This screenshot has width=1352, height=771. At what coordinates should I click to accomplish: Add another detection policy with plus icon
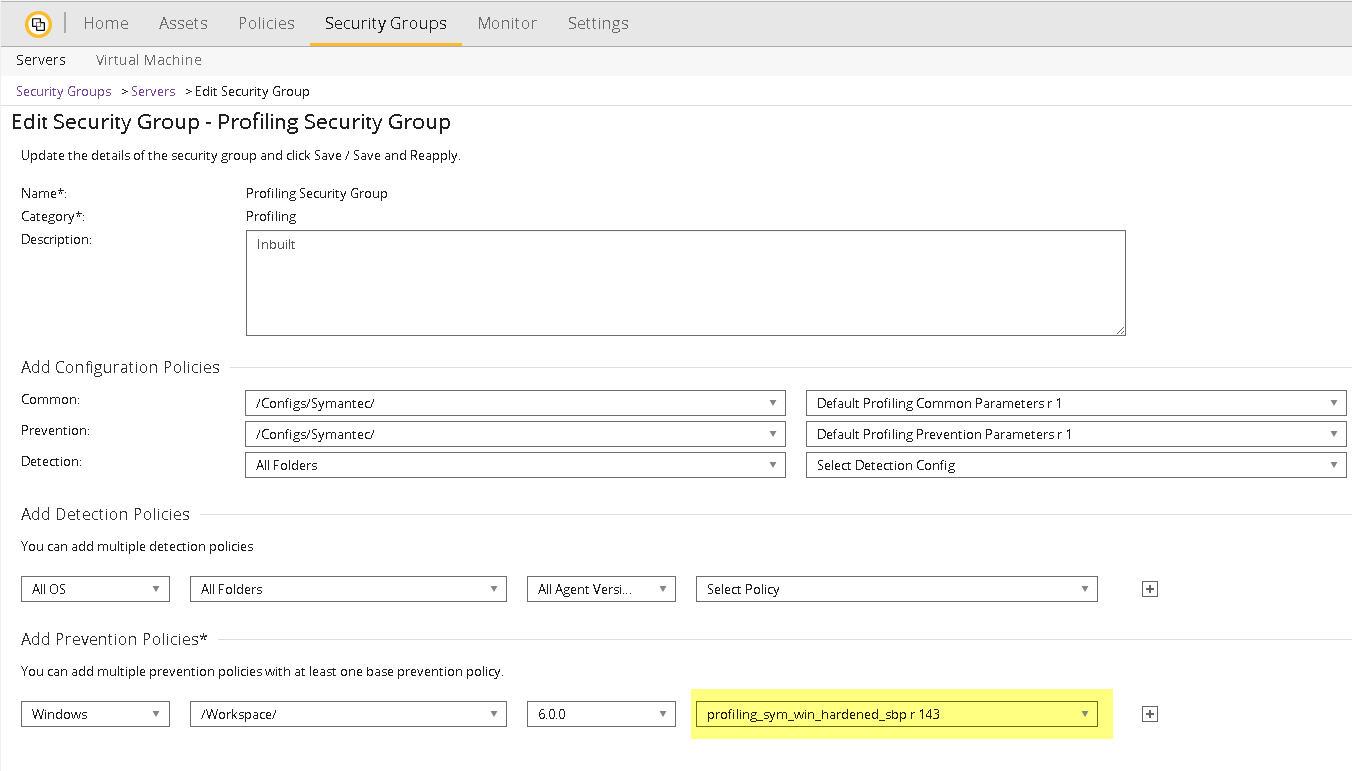pyautogui.click(x=1149, y=589)
